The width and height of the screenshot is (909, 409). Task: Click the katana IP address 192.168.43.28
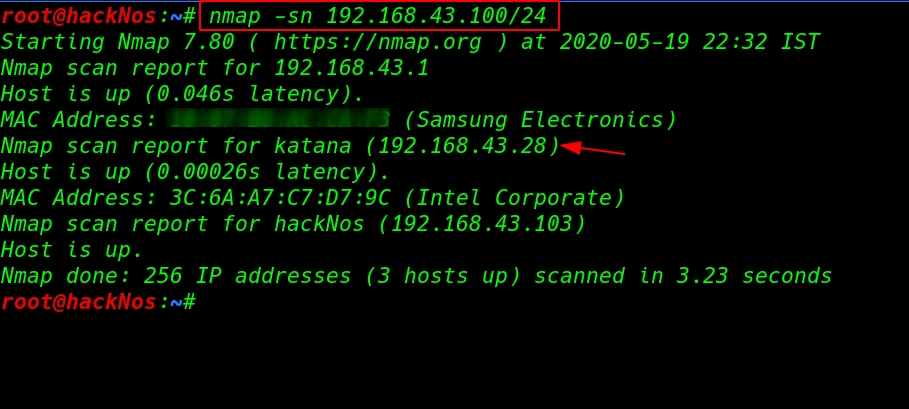[463, 146]
